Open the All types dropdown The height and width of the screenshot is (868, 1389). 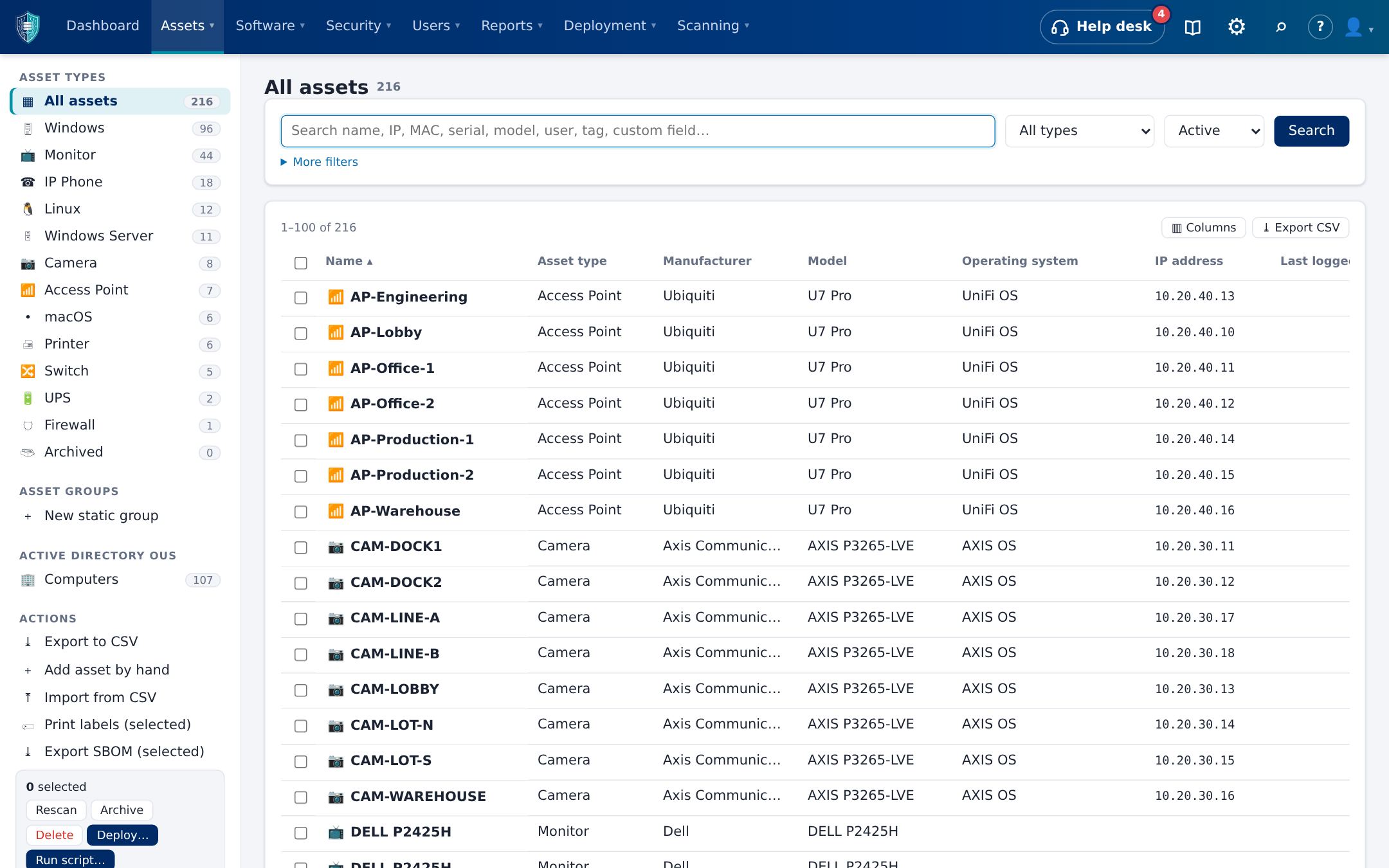[x=1080, y=131]
